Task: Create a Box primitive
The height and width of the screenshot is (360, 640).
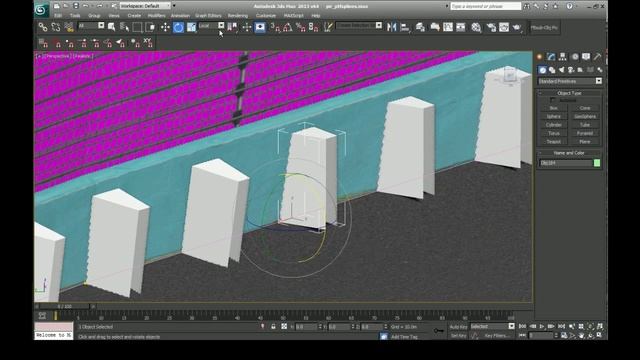Action: point(553,108)
